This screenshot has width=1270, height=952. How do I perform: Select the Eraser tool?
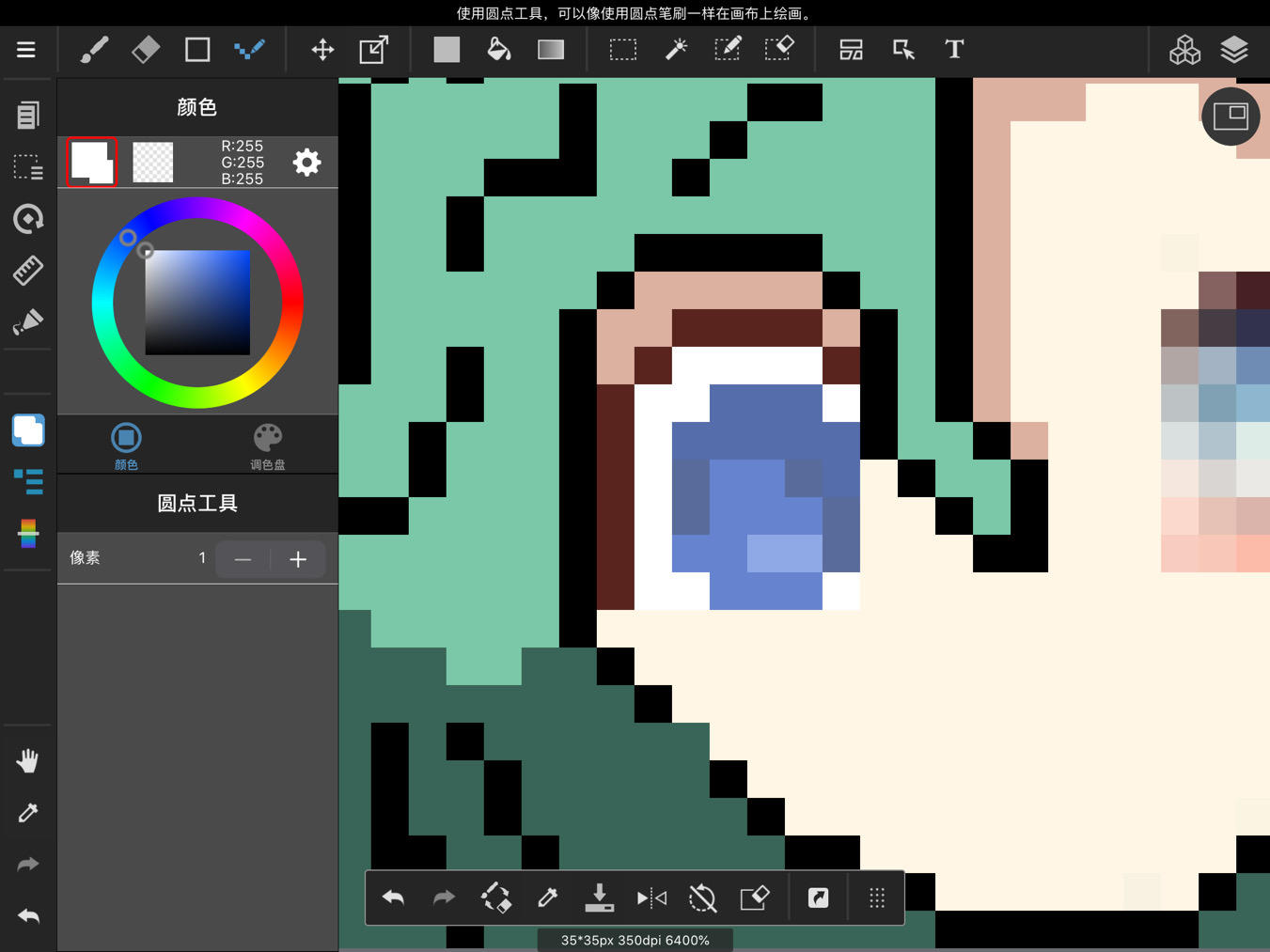[146, 49]
